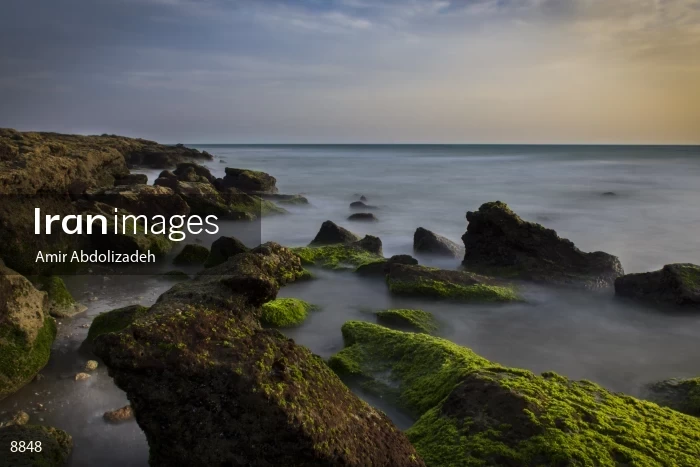Click the thin "images" word in logo
The width and height of the screenshot is (700, 467).
pos(166,223)
